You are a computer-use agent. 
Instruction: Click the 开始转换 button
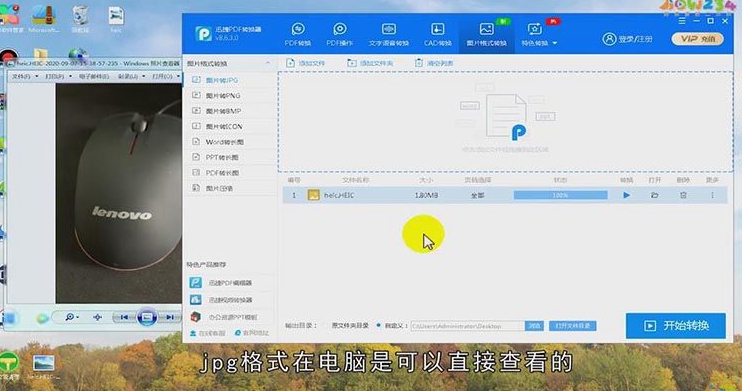[676, 326]
